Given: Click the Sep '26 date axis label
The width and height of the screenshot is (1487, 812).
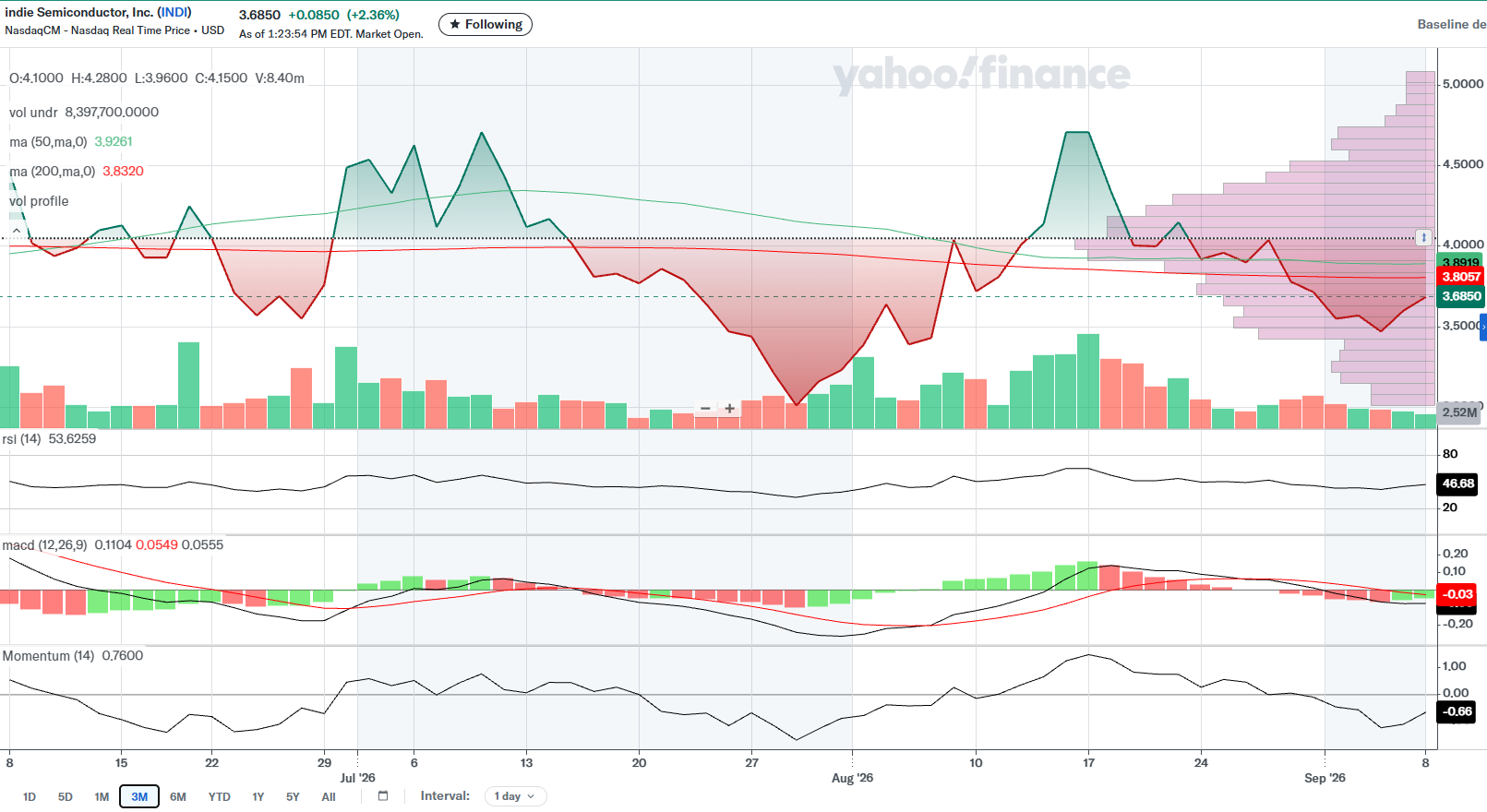Looking at the screenshot, I should [x=1325, y=778].
